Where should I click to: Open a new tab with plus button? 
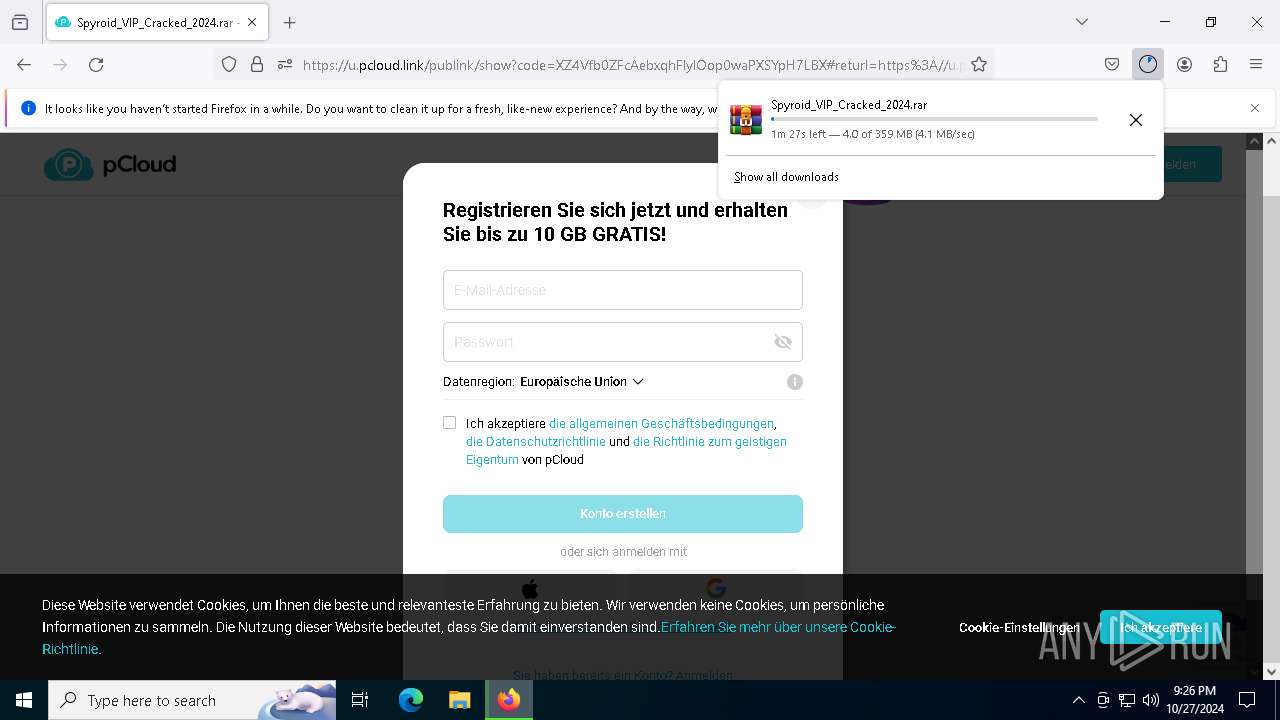[290, 22]
